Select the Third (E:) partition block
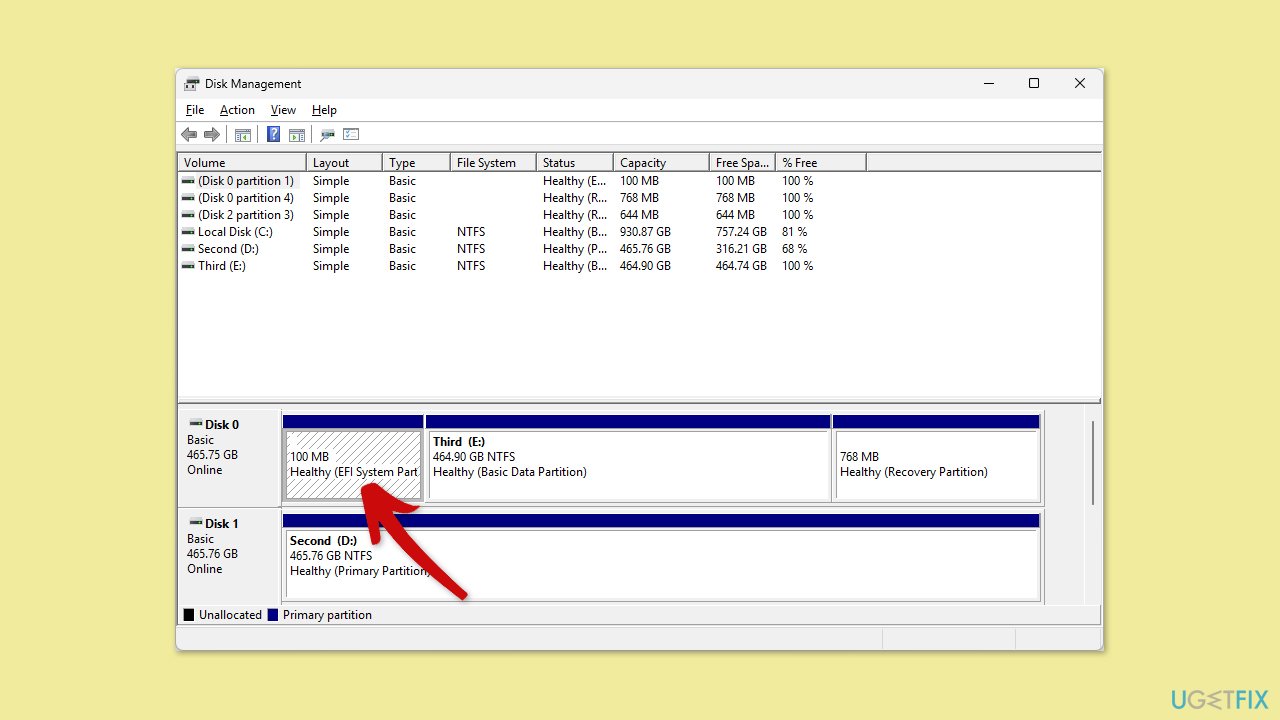1280x720 pixels. coord(628,465)
